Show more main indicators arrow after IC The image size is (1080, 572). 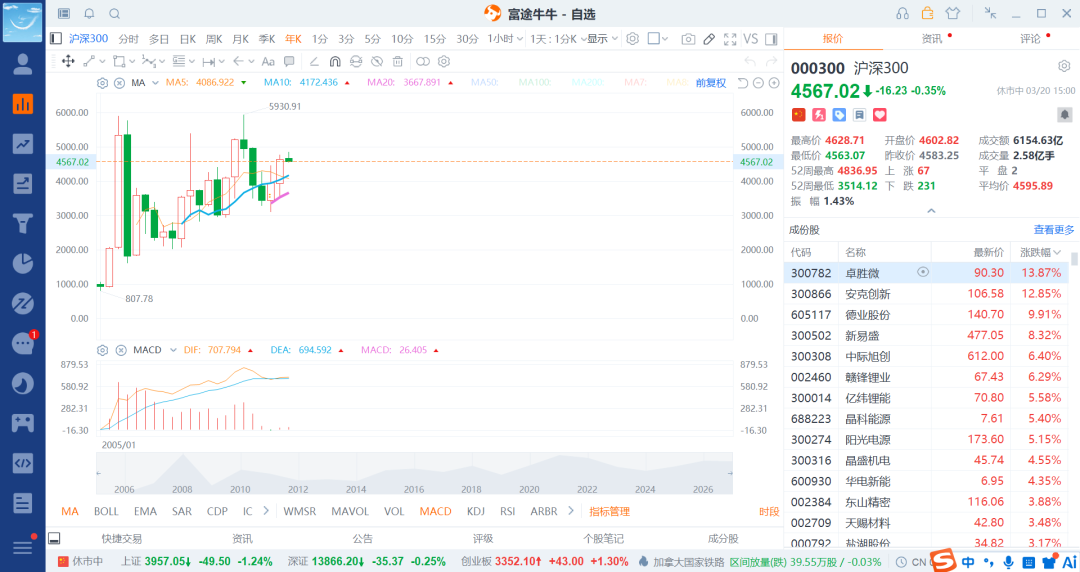(266, 511)
